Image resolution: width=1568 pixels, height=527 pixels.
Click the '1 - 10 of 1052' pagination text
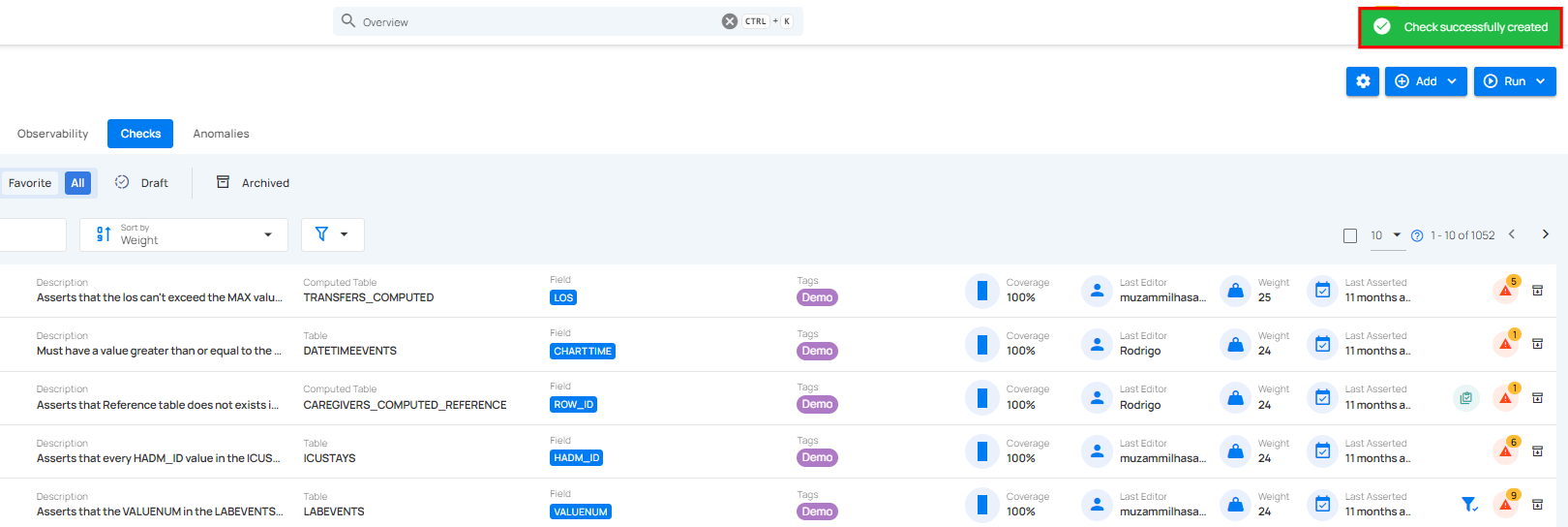point(1462,235)
